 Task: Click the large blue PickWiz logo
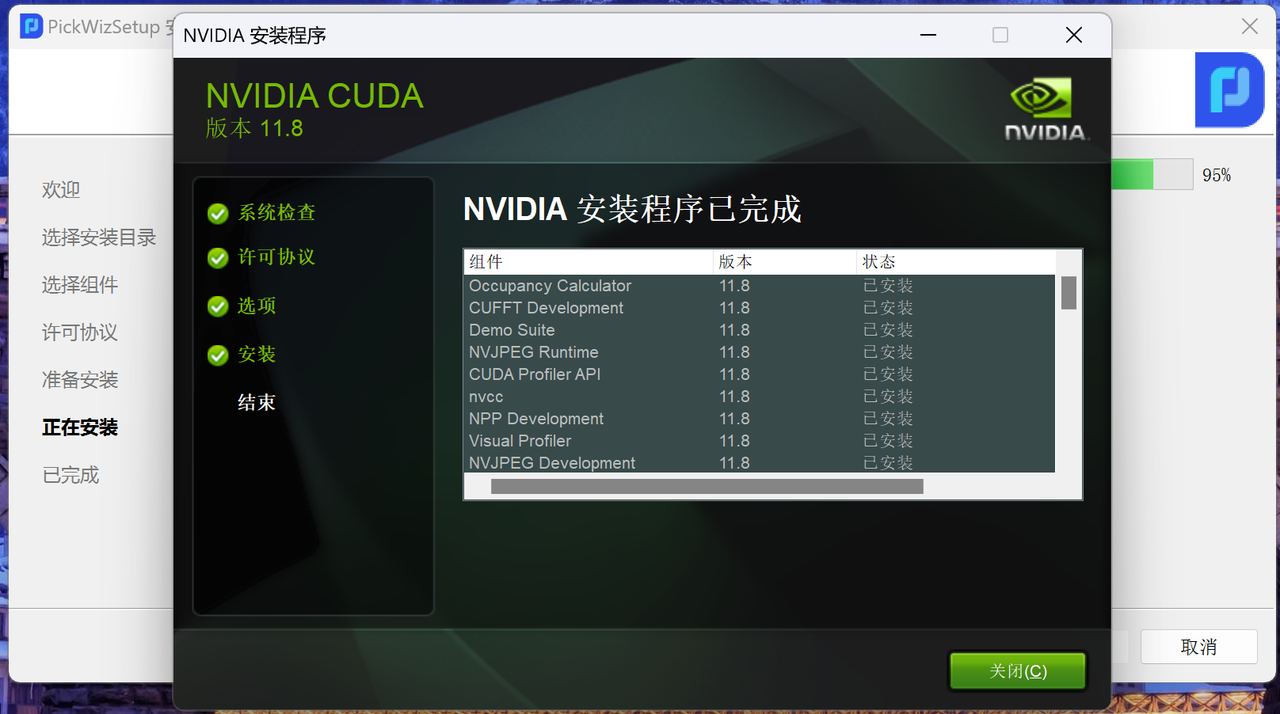coord(1229,90)
